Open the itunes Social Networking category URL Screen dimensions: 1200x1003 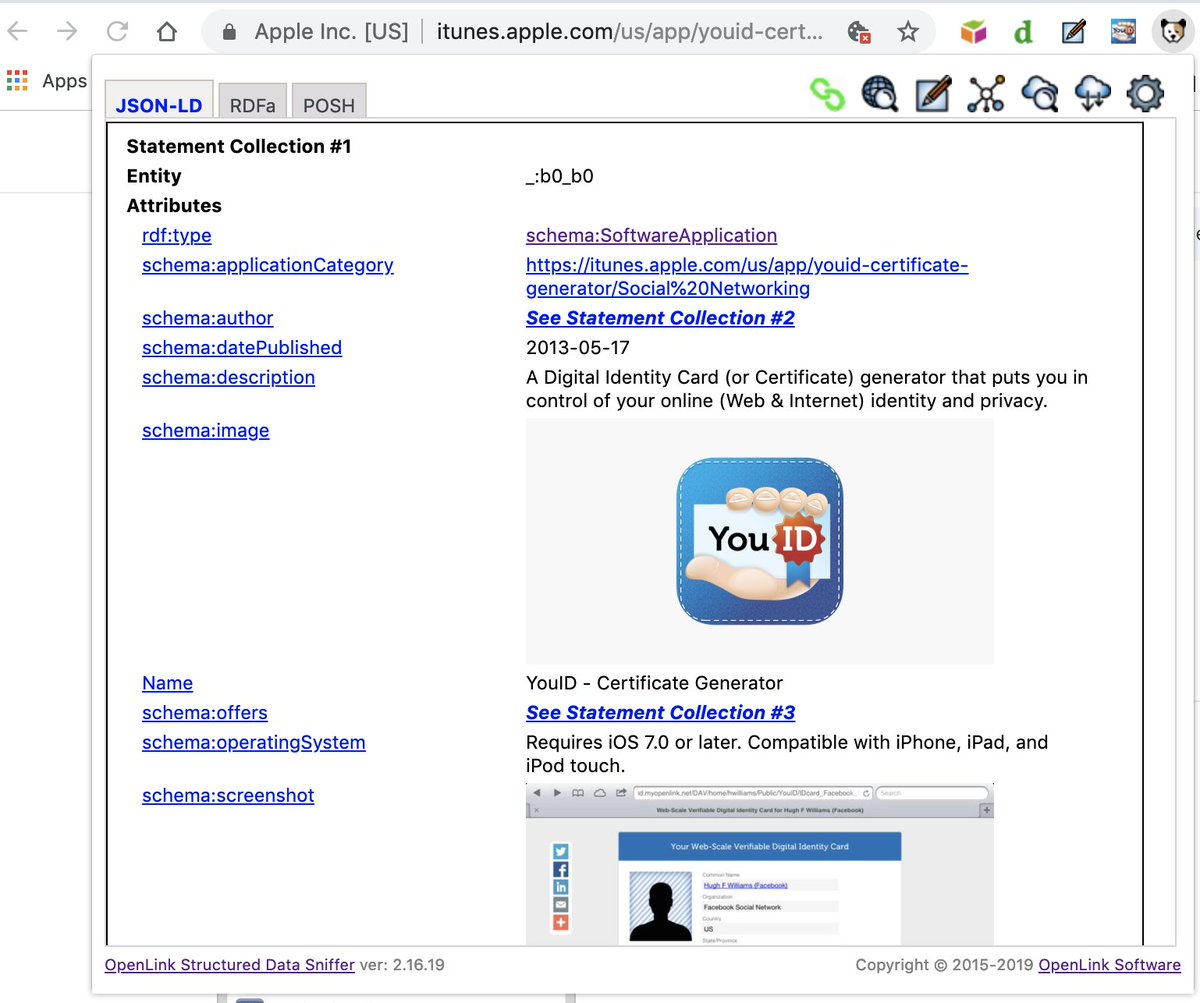747,277
